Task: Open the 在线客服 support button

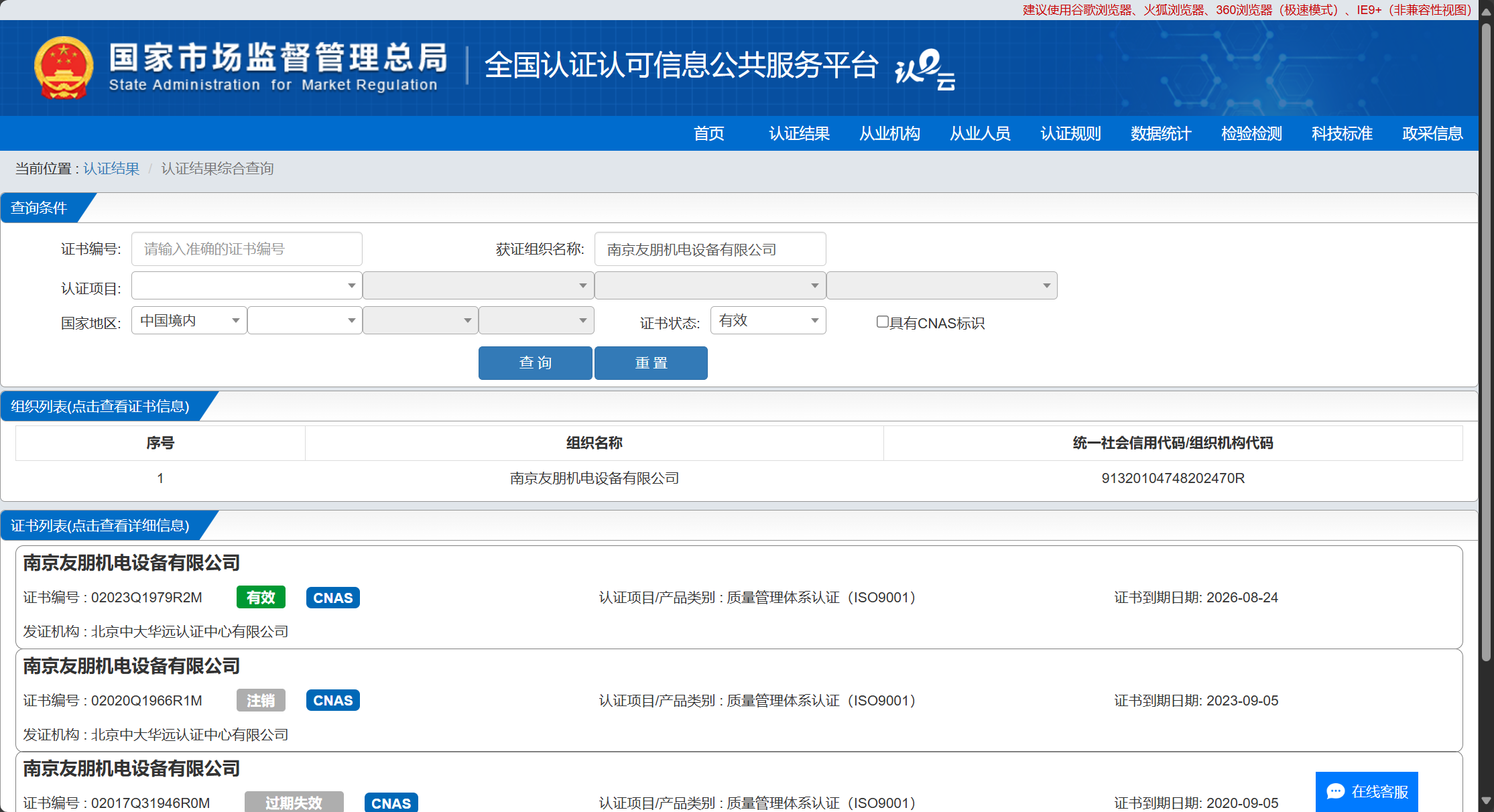Action: click(x=1367, y=791)
